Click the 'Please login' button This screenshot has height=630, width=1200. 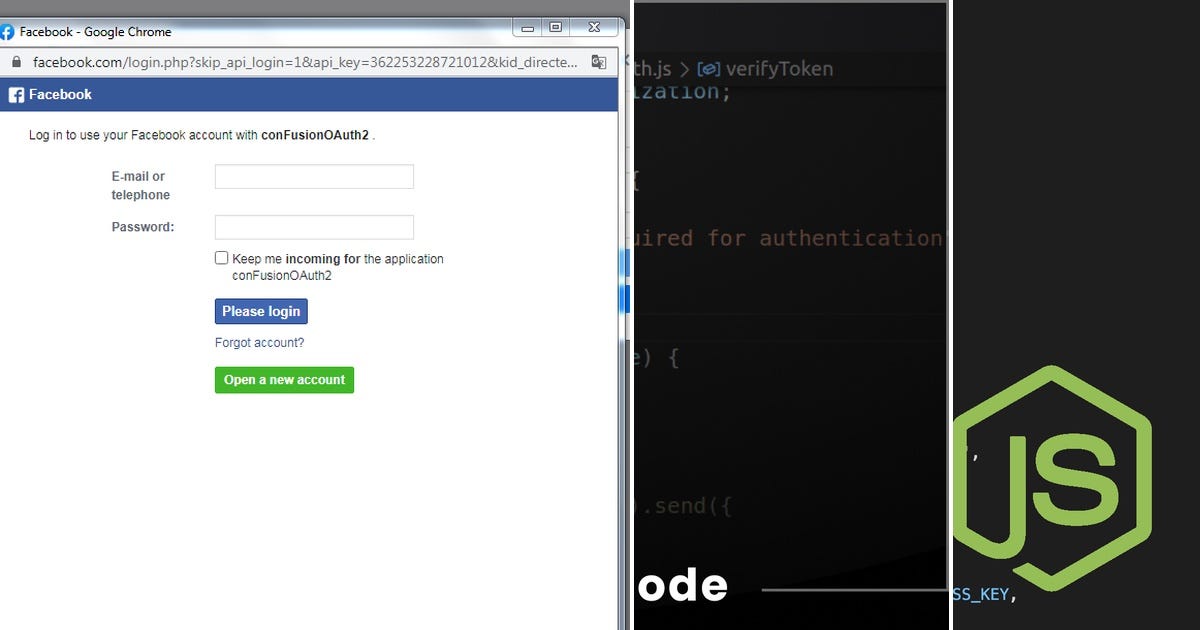(x=261, y=311)
